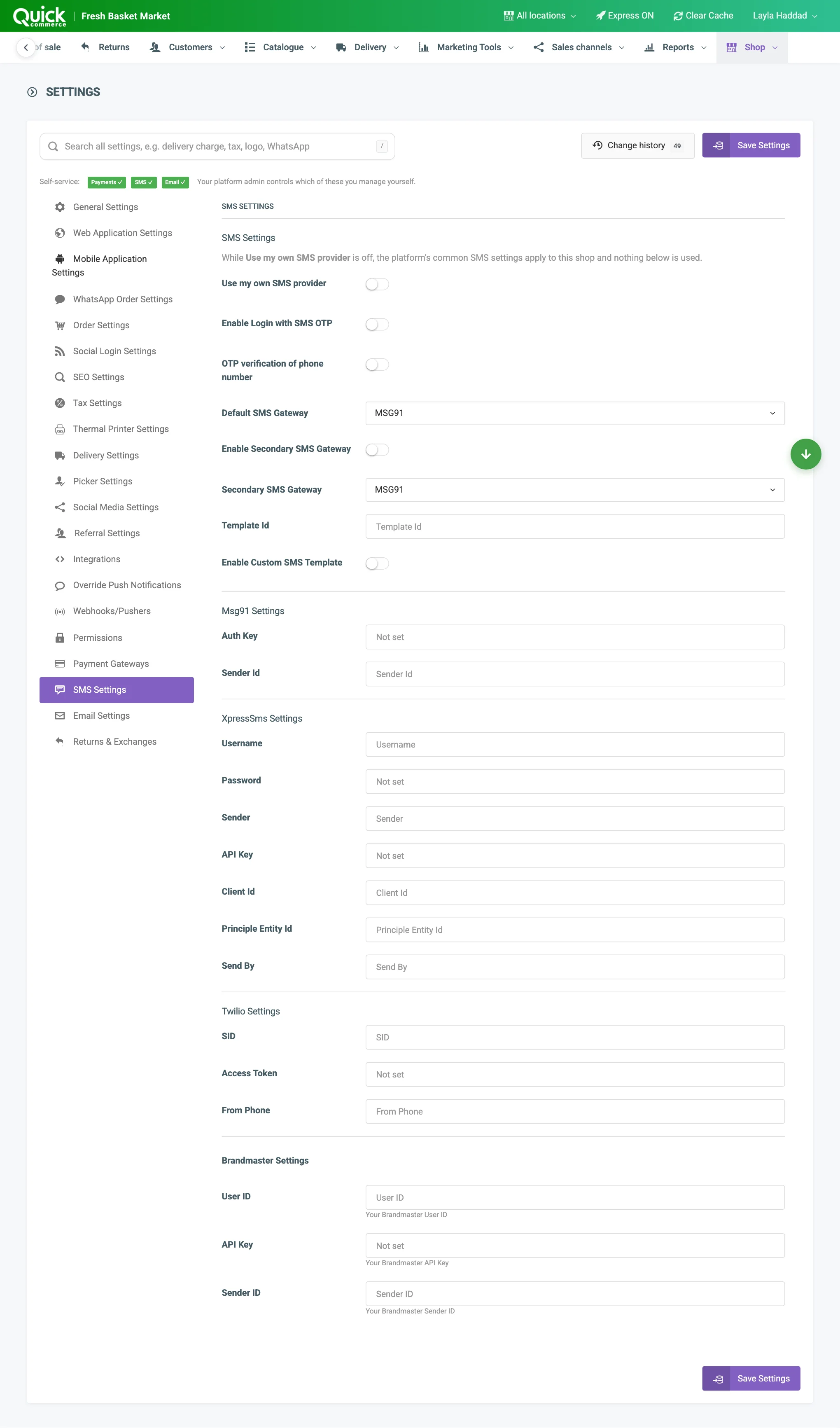This screenshot has height=1428, width=840.
Task: Click the Msg91 Auth Key field
Action: coord(575,637)
